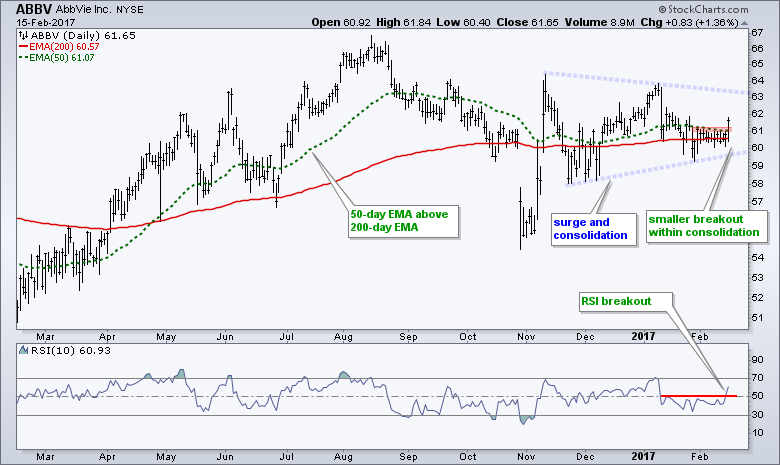Click the 'RSI breakout' annotation label

pyautogui.click(x=626, y=301)
